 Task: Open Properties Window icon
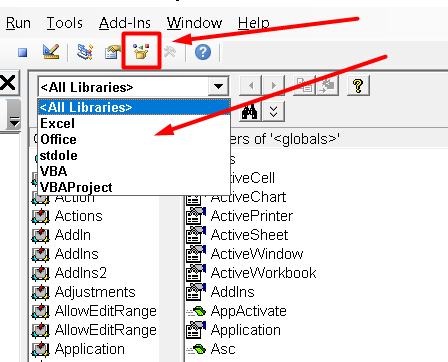point(113,52)
